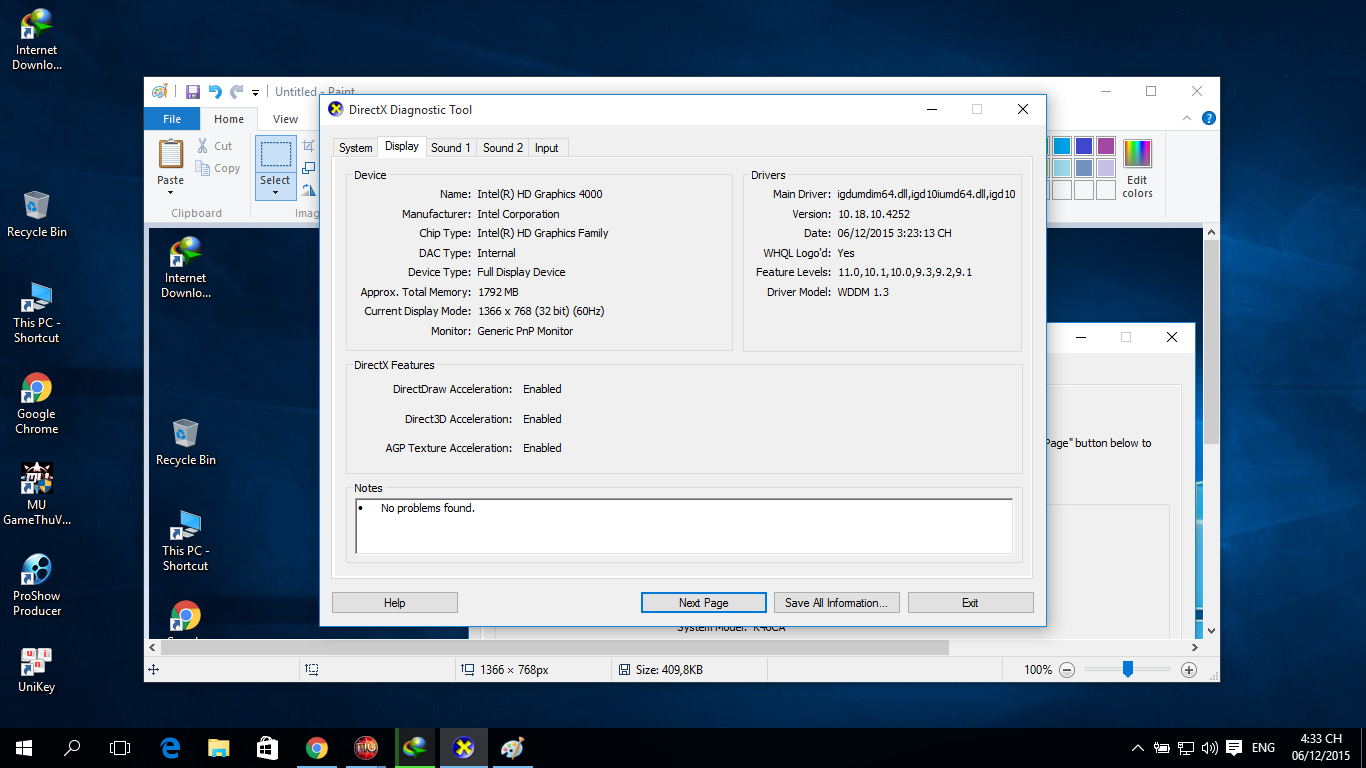Expand the Select dropdown arrow
Image resolution: width=1366 pixels, height=768 pixels.
275,193
